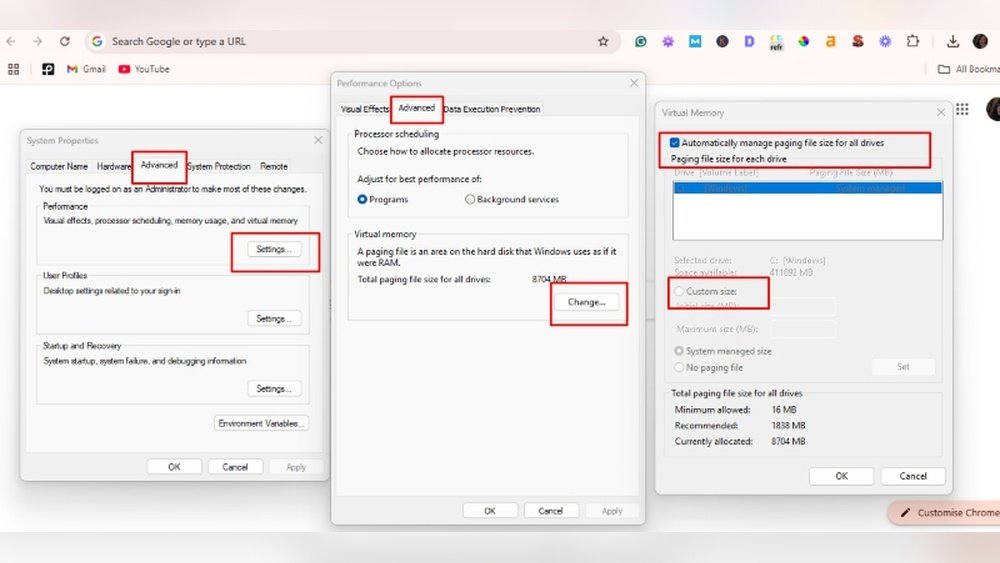This screenshot has height=563, width=1000.
Task: Bookmark this page with the star icon
Action: pyautogui.click(x=603, y=41)
